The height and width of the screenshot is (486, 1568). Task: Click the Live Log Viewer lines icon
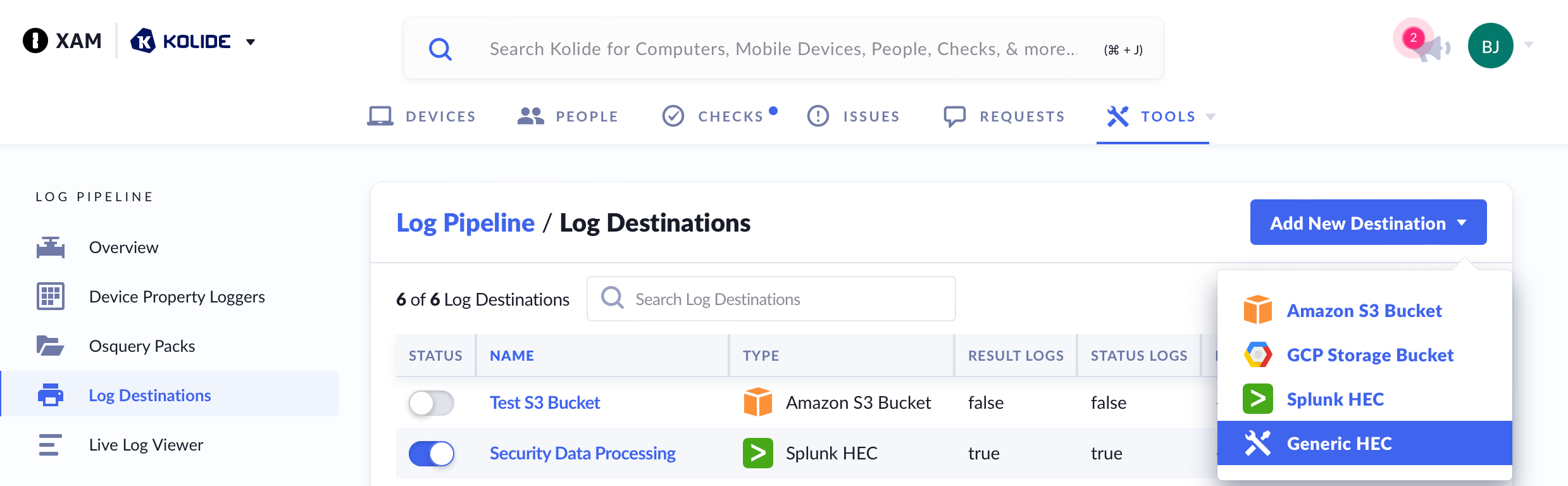click(51, 445)
